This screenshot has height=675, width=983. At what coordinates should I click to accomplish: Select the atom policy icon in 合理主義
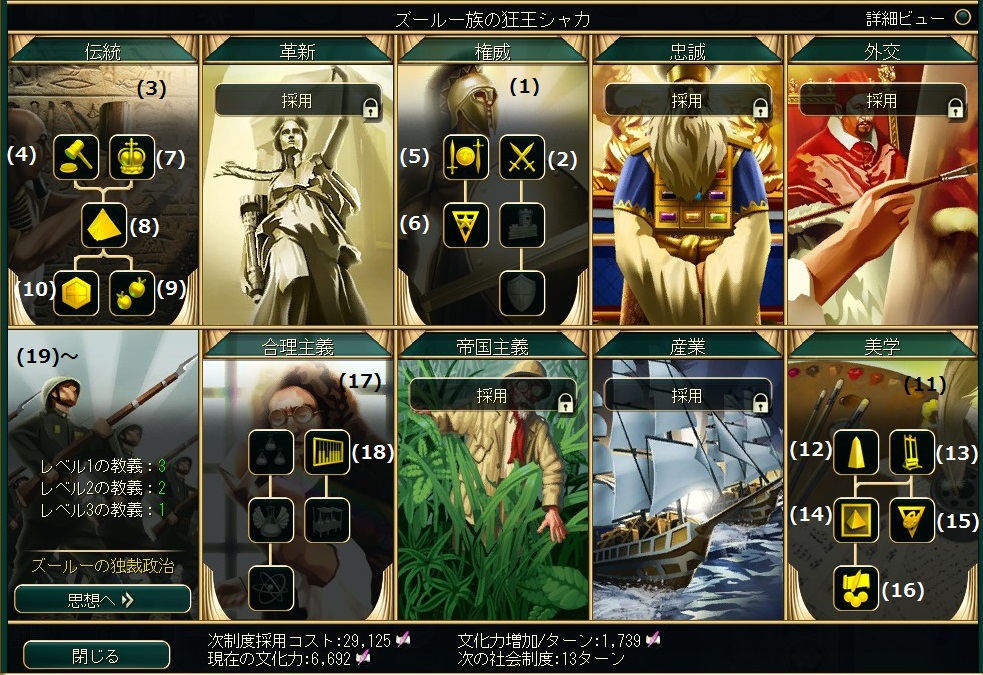click(x=271, y=588)
